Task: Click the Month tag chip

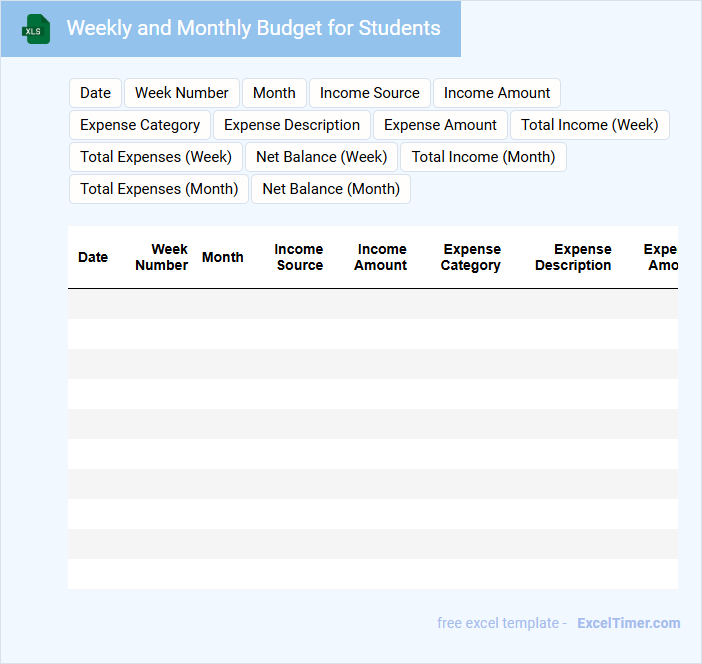Action: pyautogui.click(x=274, y=93)
